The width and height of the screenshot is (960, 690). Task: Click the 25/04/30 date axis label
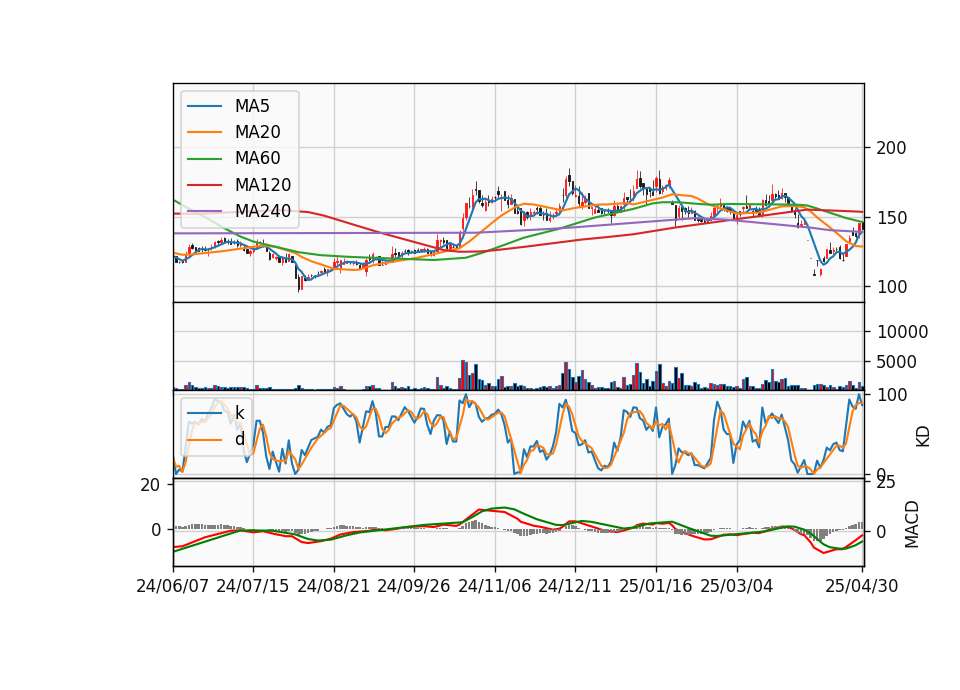(862, 586)
